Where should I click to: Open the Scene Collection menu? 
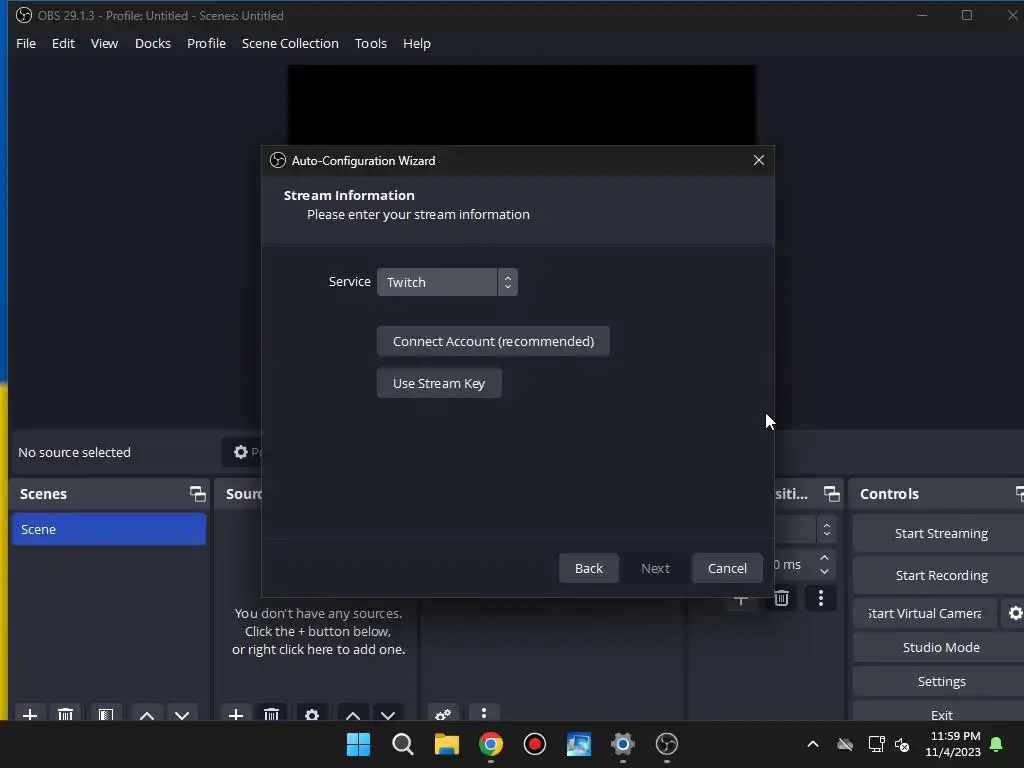(290, 43)
